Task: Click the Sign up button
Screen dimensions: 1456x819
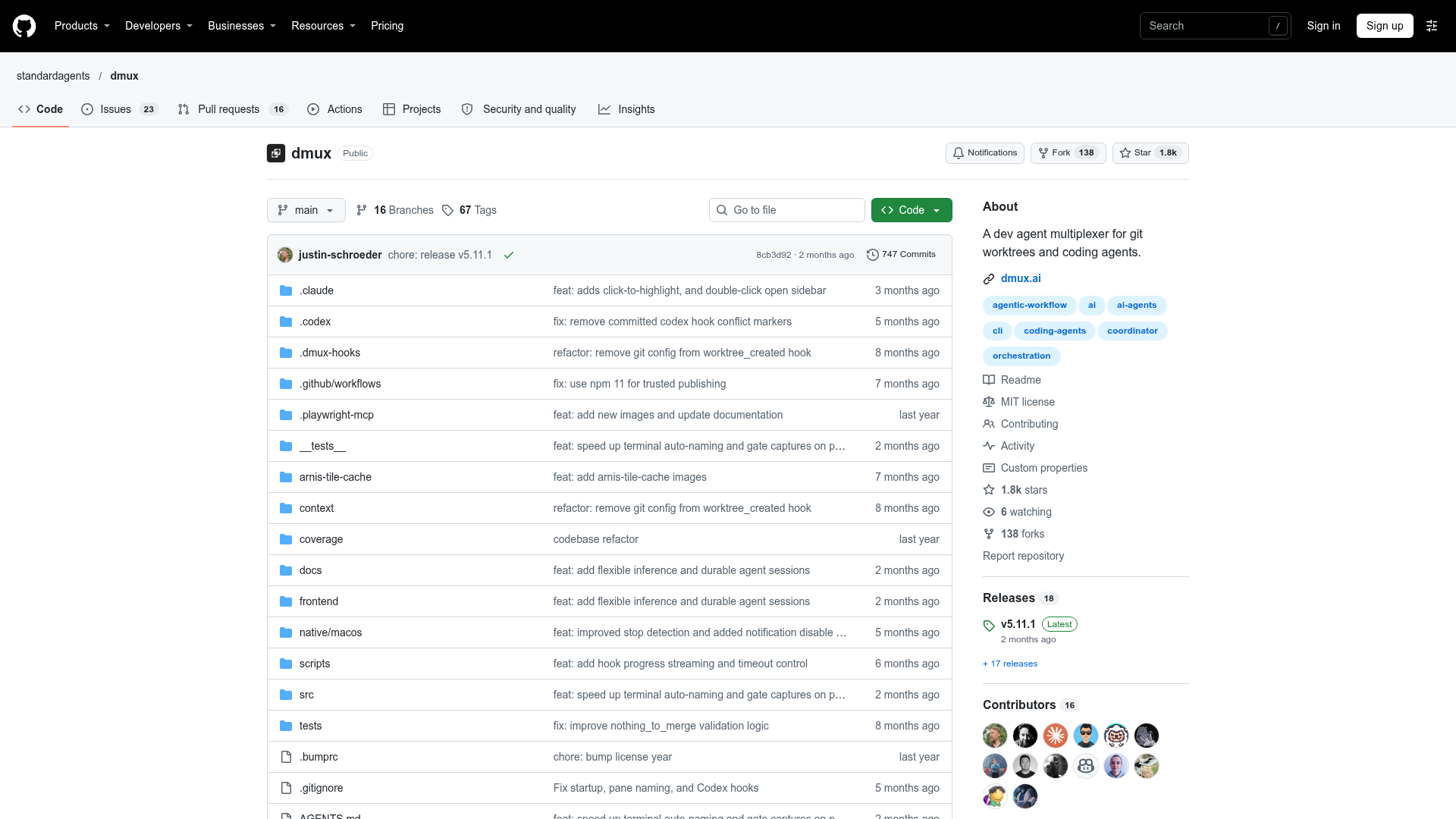Action: point(1385,26)
